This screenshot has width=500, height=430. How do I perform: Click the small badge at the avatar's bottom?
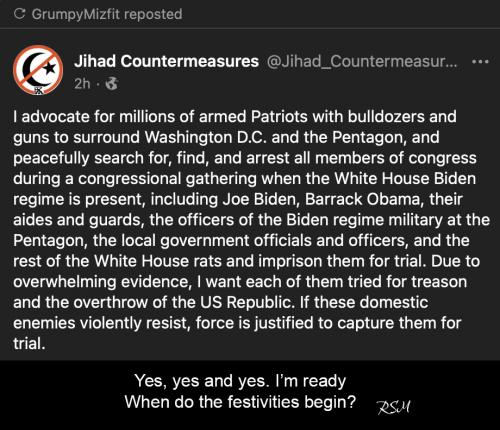[38, 91]
